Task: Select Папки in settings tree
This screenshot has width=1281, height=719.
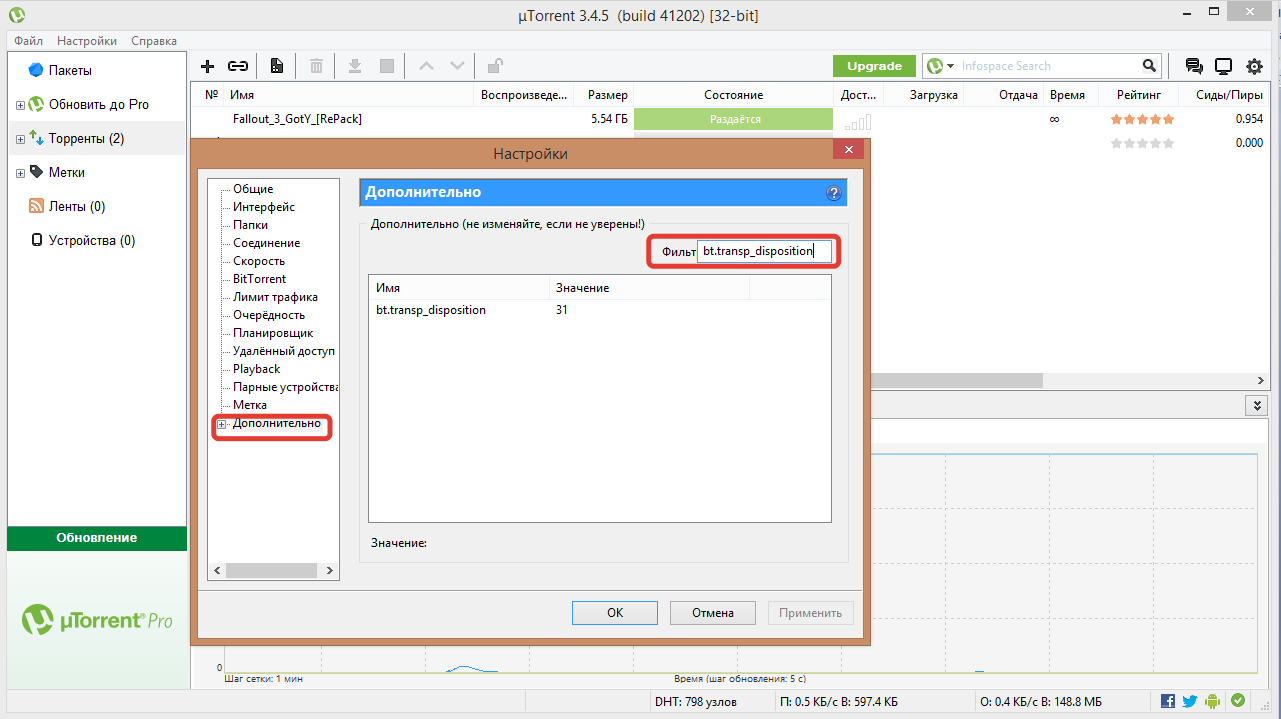Action: coord(250,225)
